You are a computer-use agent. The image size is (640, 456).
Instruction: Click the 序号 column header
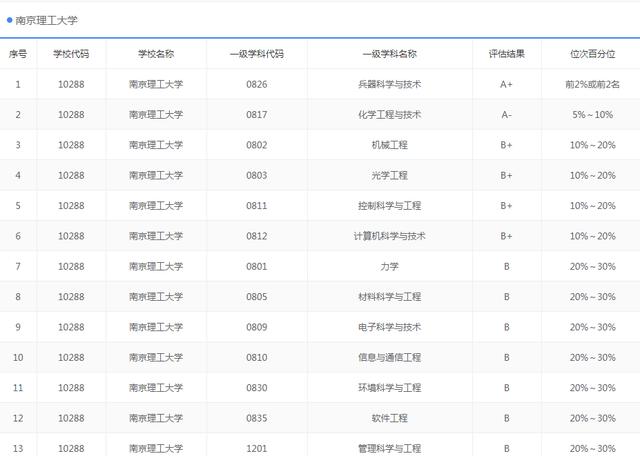18,54
